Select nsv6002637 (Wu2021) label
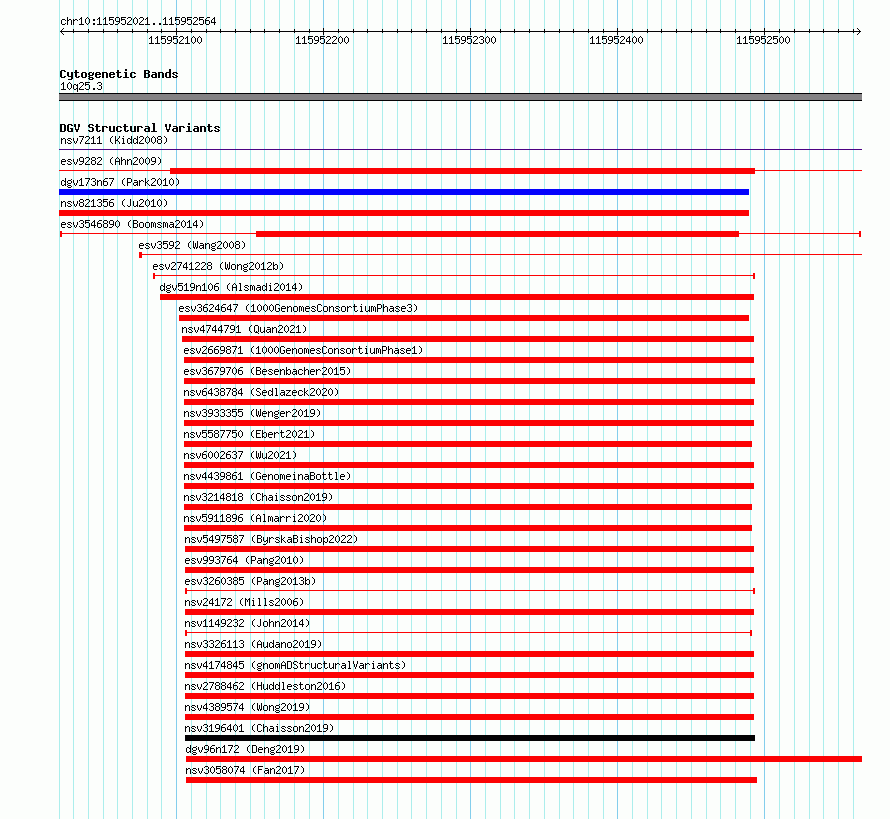The height and width of the screenshot is (819, 890). pyautogui.click(x=240, y=455)
